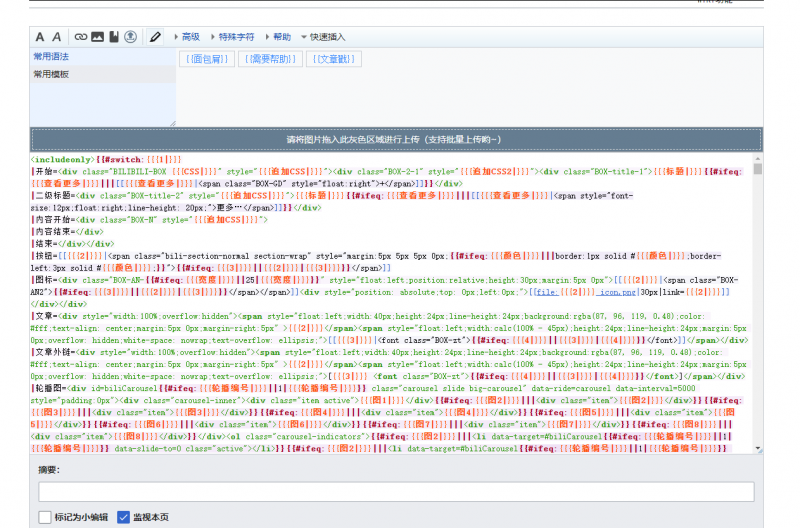Viewport: 800px width, 528px height.
Task: Insert the 需要帮助 template
Action: pos(271,59)
